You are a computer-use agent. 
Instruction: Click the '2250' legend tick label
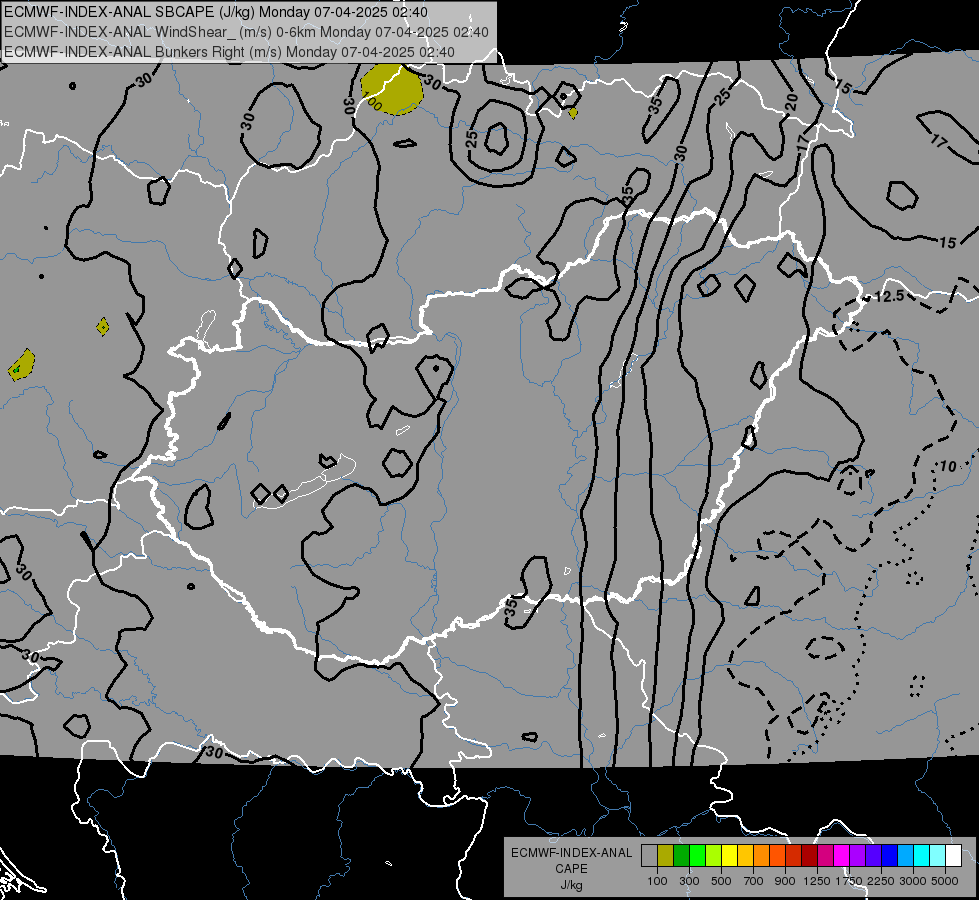pyautogui.click(x=881, y=881)
